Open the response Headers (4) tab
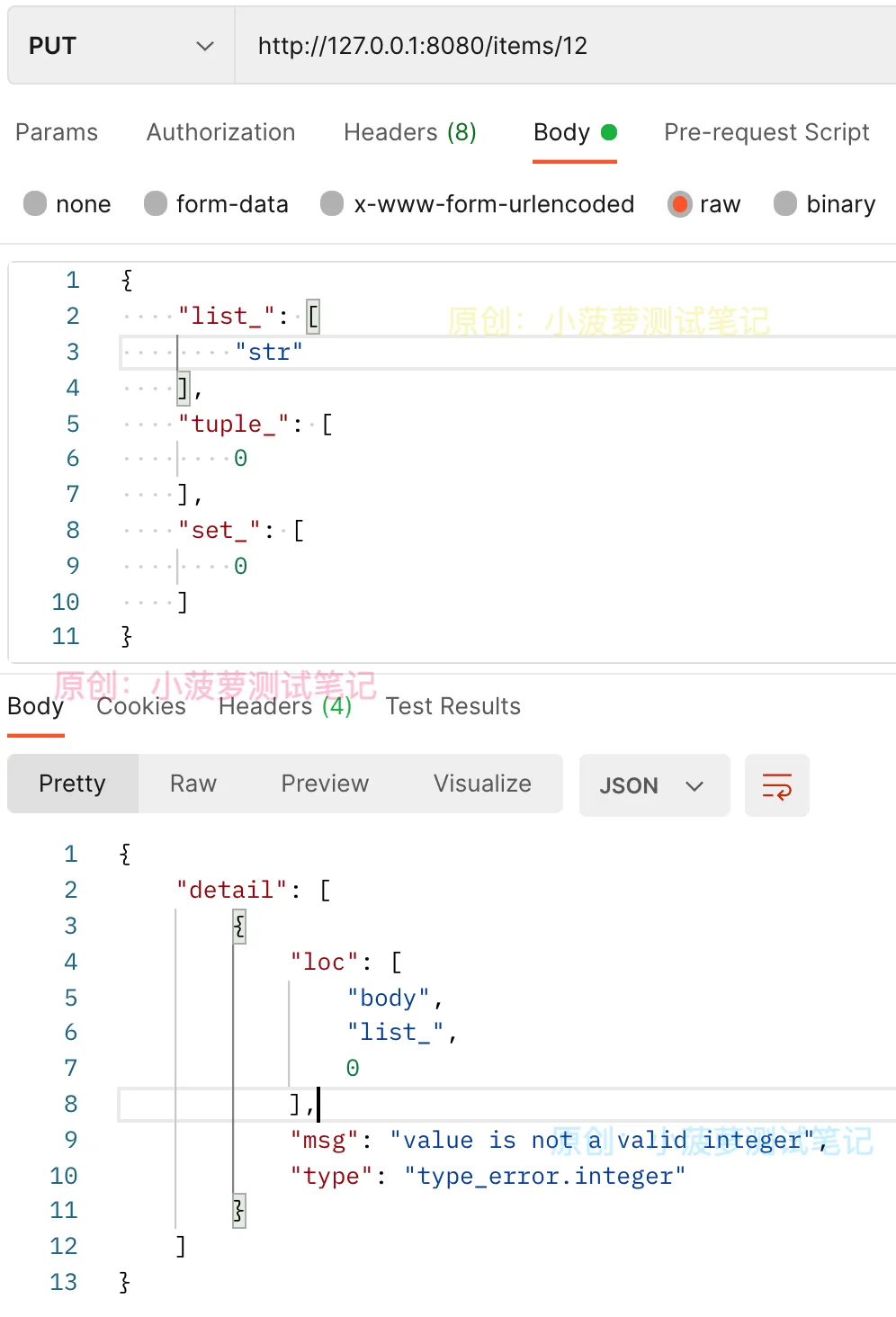896x1317 pixels. point(285,706)
